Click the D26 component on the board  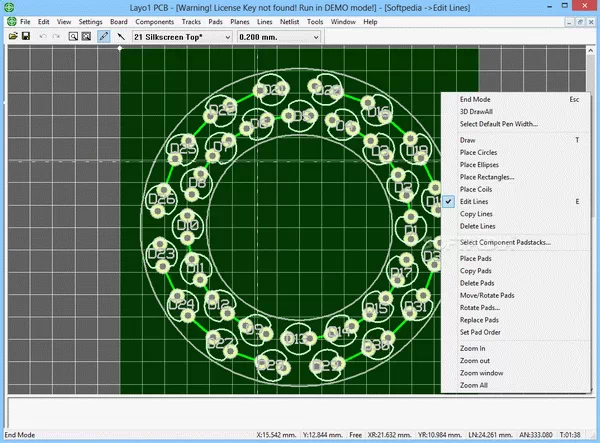(161, 198)
